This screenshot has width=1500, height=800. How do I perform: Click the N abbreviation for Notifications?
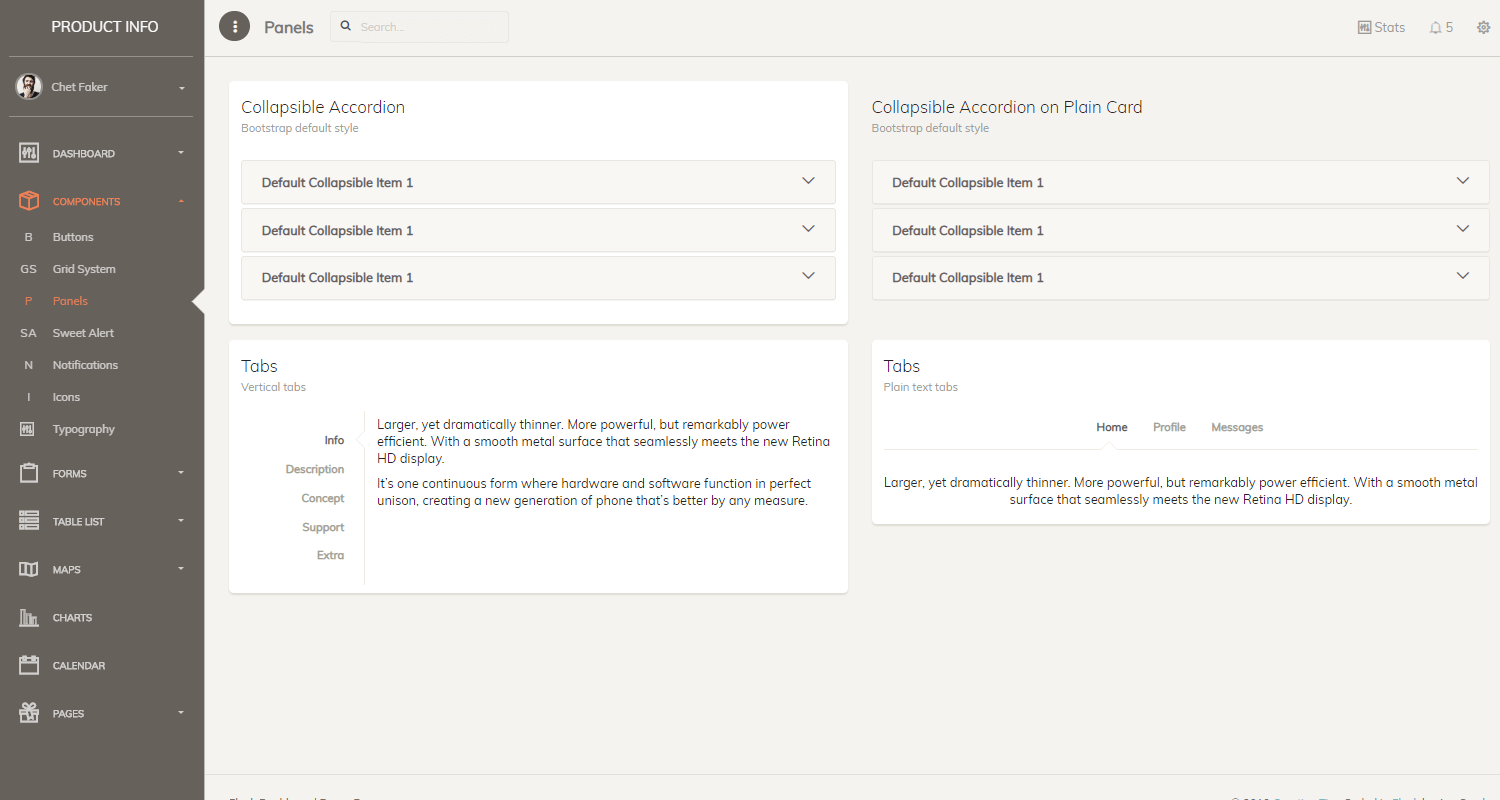click(29, 365)
